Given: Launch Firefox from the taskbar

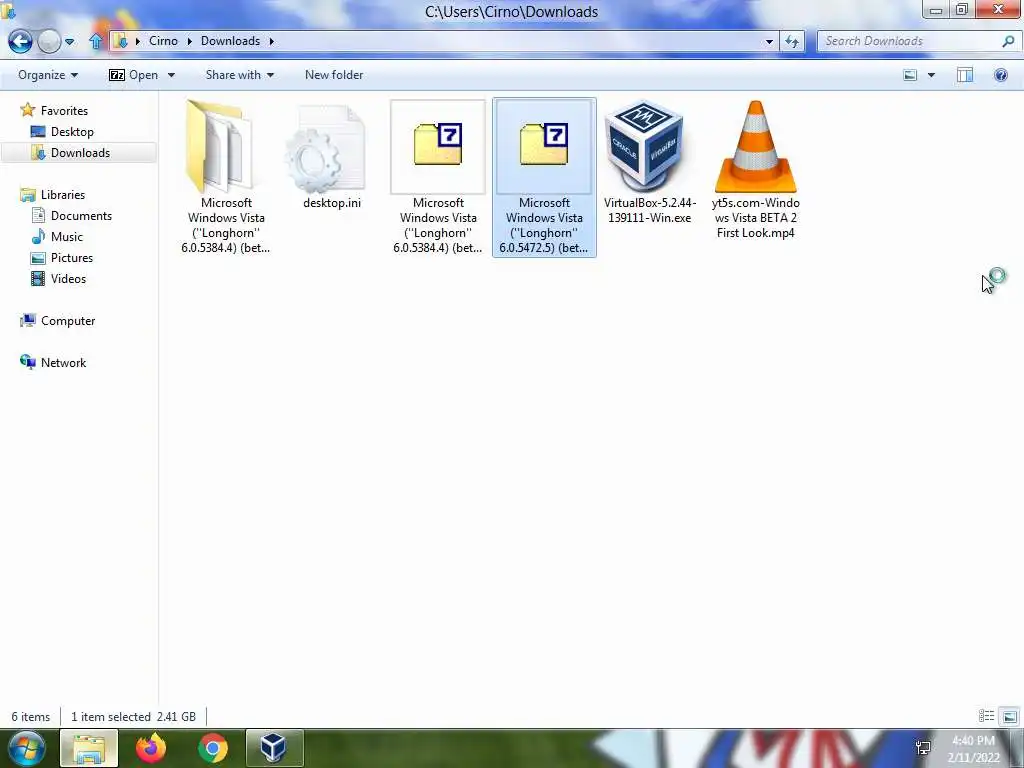Looking at the screenshot, I should tap(151, 748).
